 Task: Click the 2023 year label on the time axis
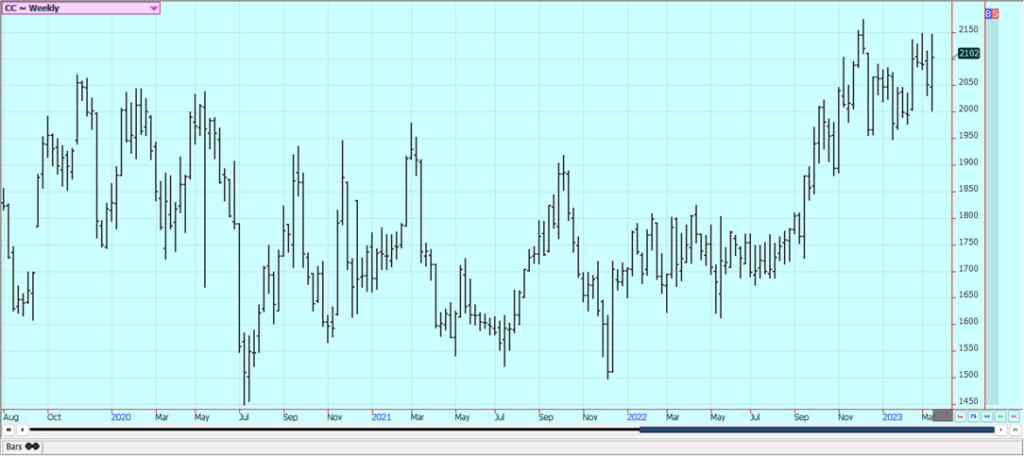click(x=892, y=417)
